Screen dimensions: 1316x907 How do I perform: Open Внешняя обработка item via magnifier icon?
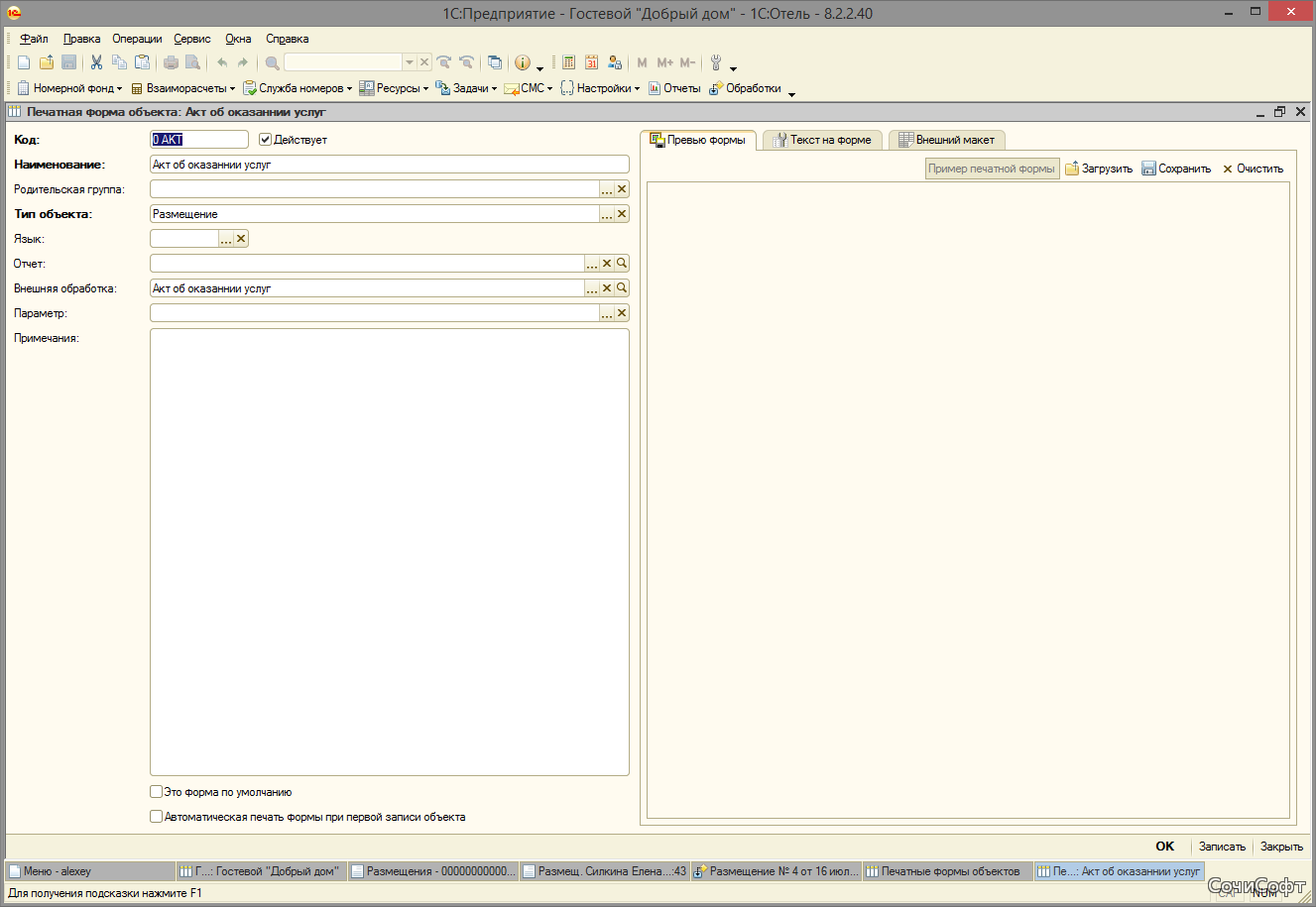[x=622, y=288]
